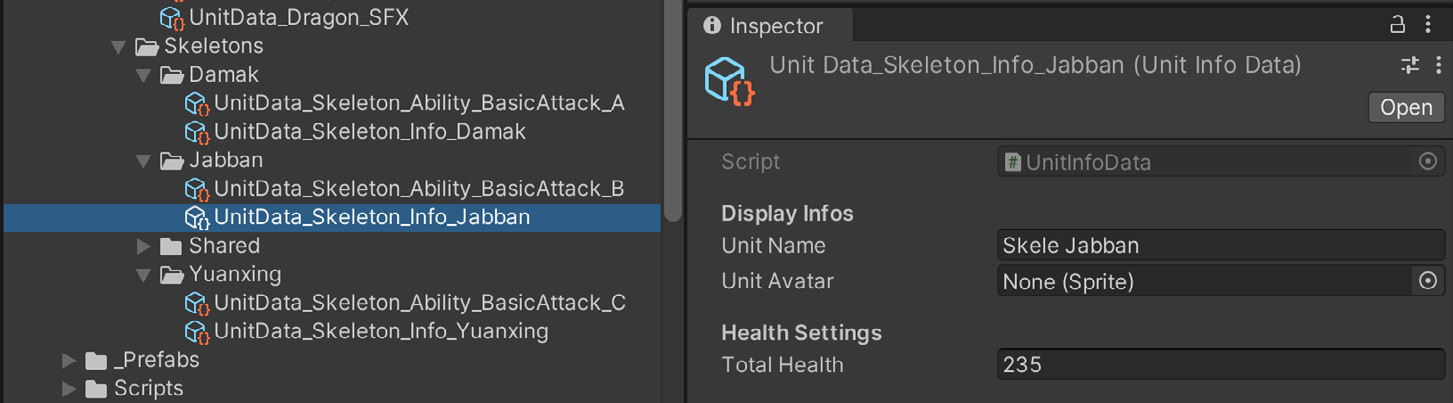The image size is (1453, 403).
Task: Click the Open button
Action: (x=1406, y=108)
